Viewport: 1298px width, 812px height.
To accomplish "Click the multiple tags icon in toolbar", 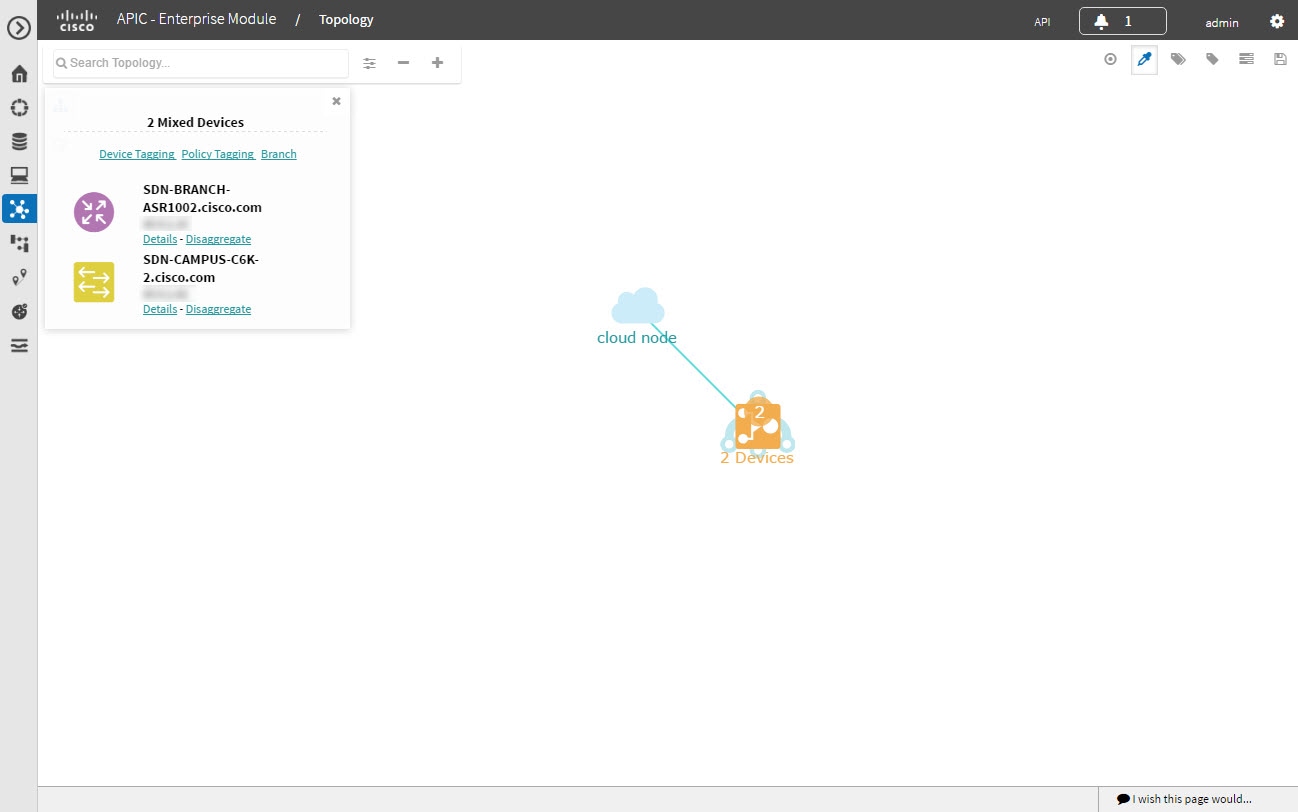I will [1178, 59].
